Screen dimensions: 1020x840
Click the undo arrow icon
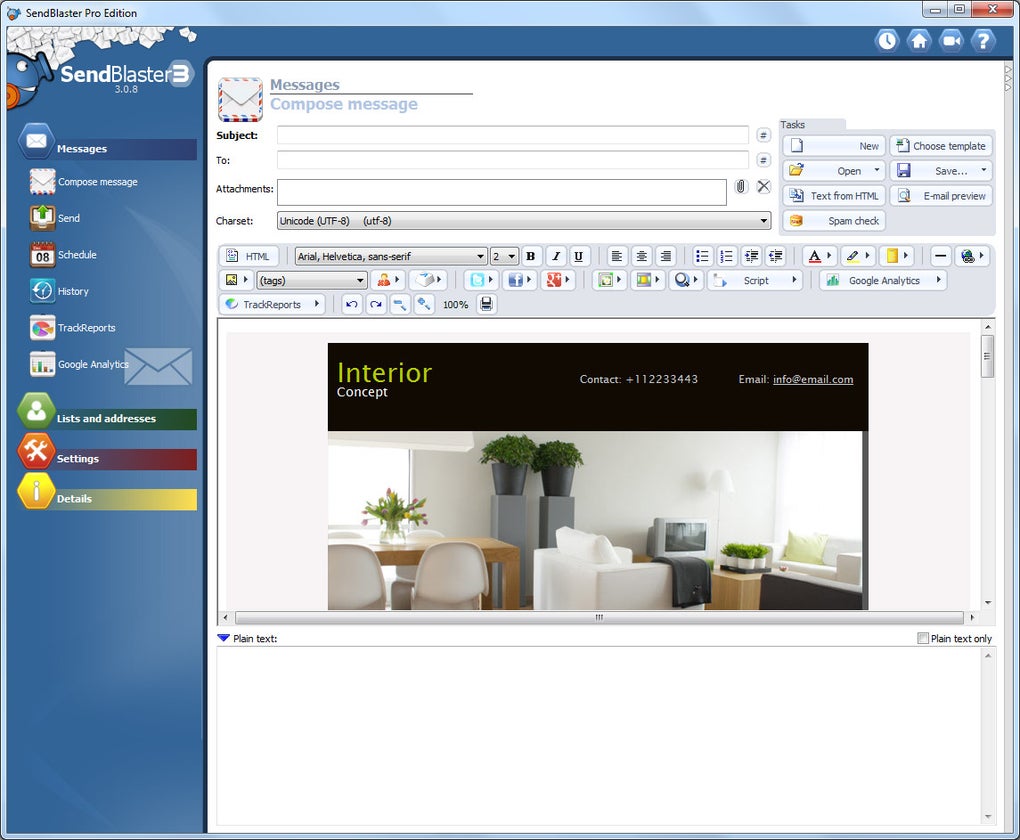point(352,305)
